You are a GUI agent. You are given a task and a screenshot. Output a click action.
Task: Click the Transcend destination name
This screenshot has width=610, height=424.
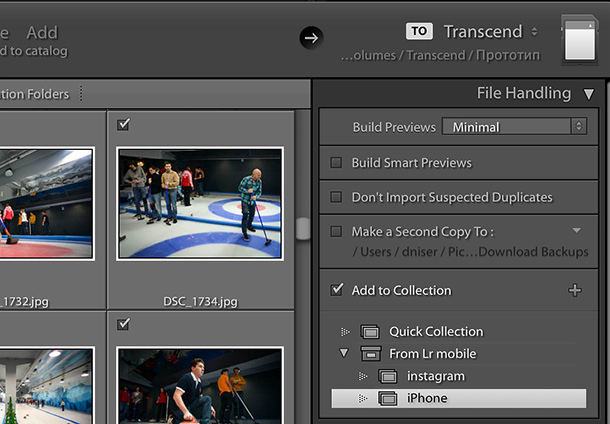tap(483, 32)
